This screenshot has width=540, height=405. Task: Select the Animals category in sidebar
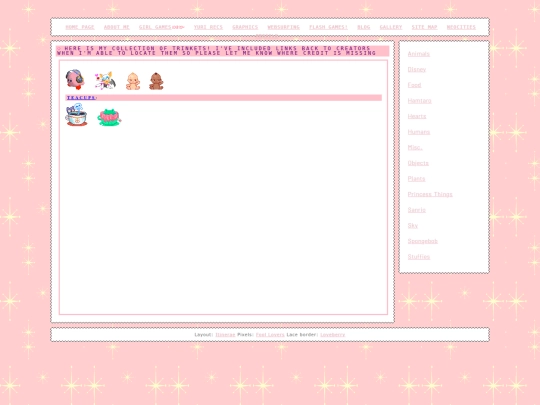419,54
